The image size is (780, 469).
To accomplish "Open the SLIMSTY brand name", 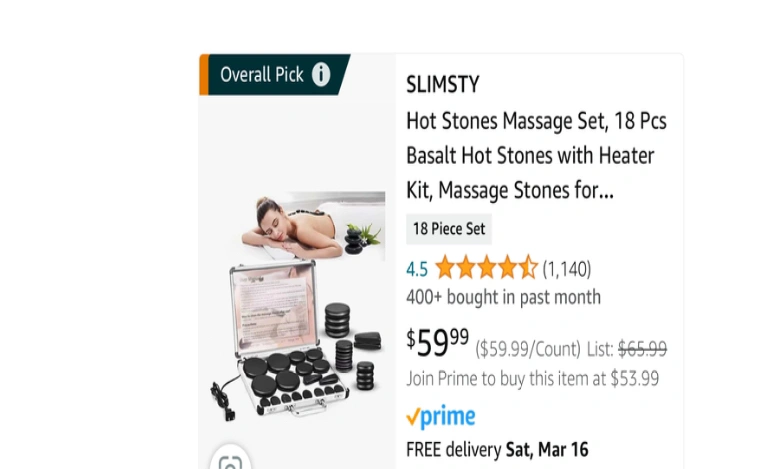I will 443,84.
